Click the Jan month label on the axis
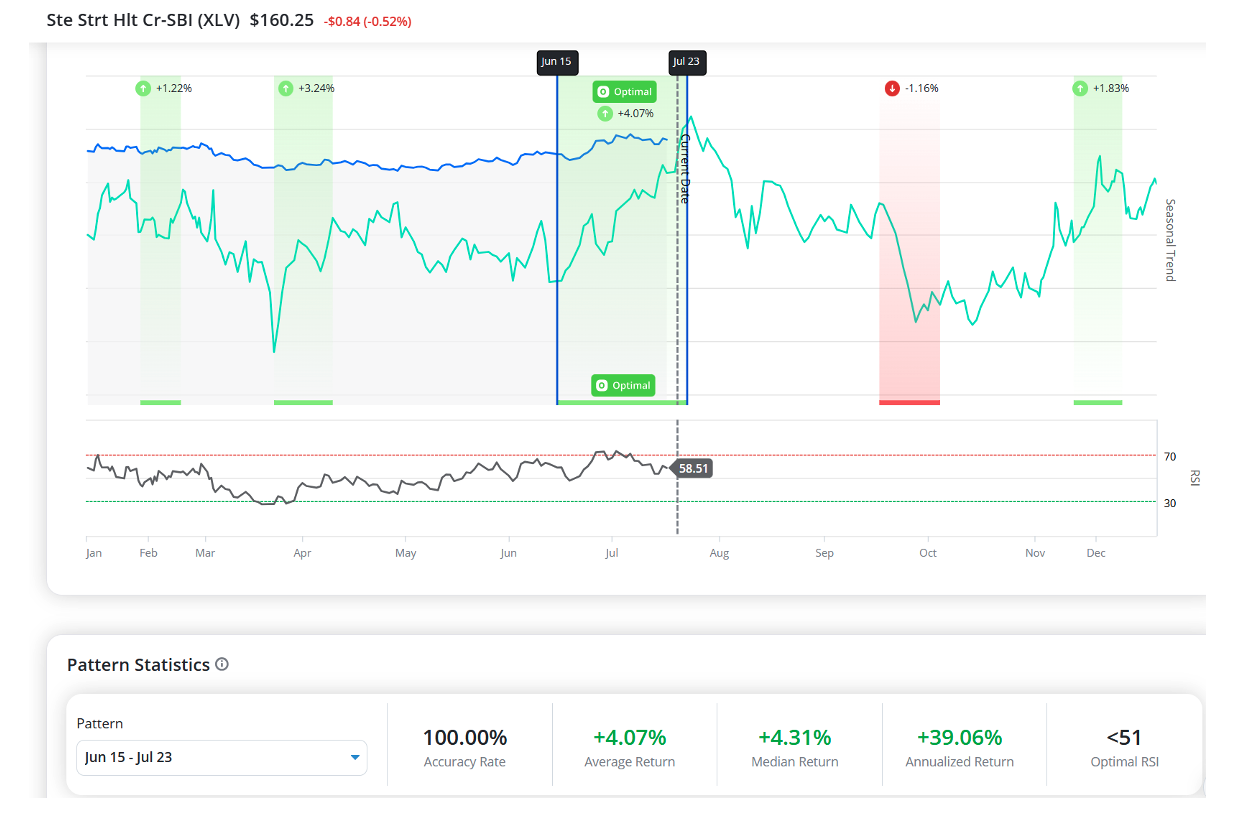 pos(94,553)
